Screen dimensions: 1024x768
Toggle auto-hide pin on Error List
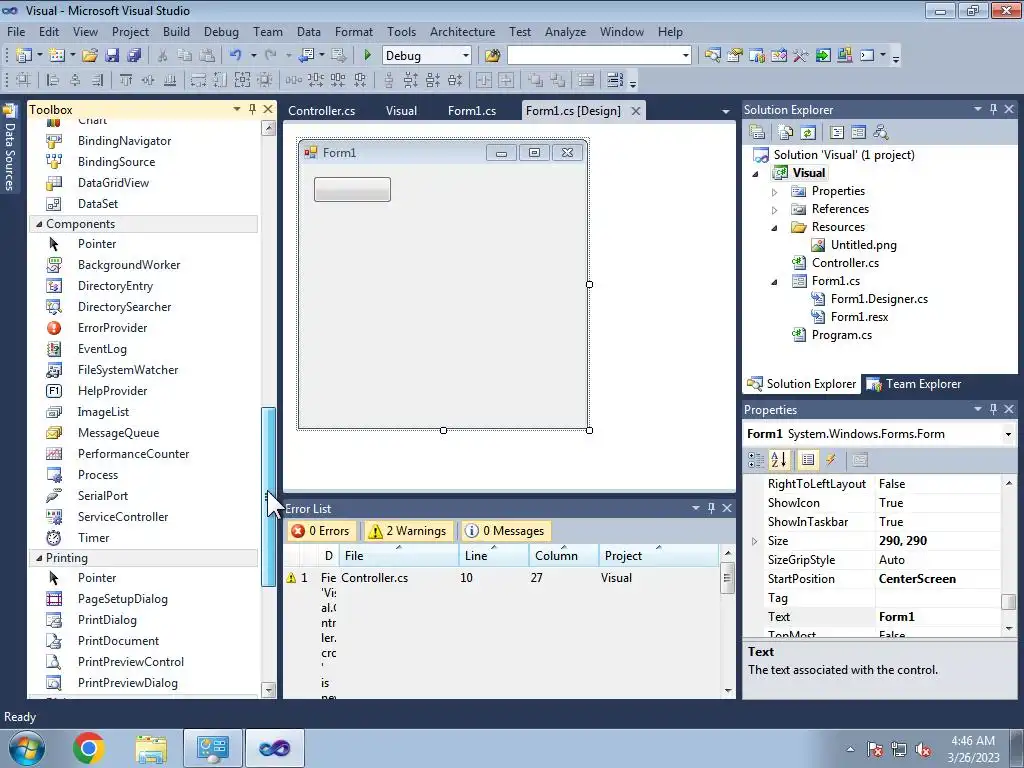click(x=711, y=507)
